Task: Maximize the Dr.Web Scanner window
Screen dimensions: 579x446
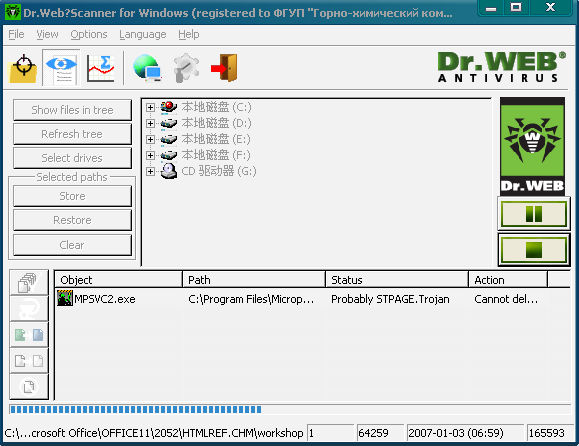Action: click(x=516, y=8)
